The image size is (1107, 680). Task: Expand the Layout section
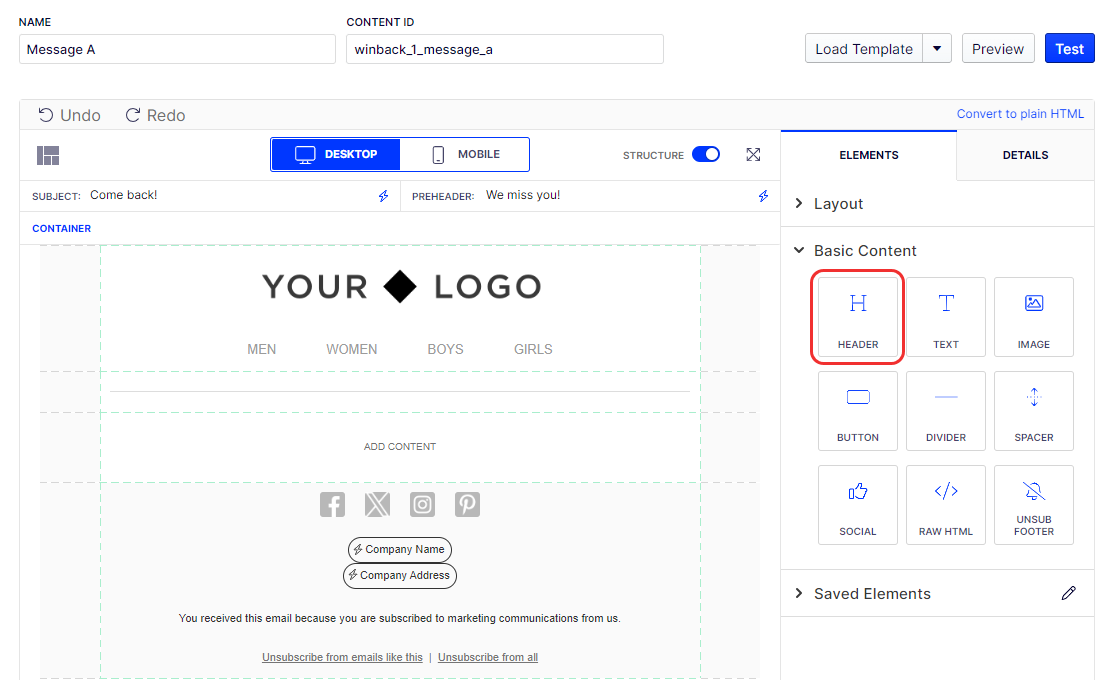(x=837, y=204)
